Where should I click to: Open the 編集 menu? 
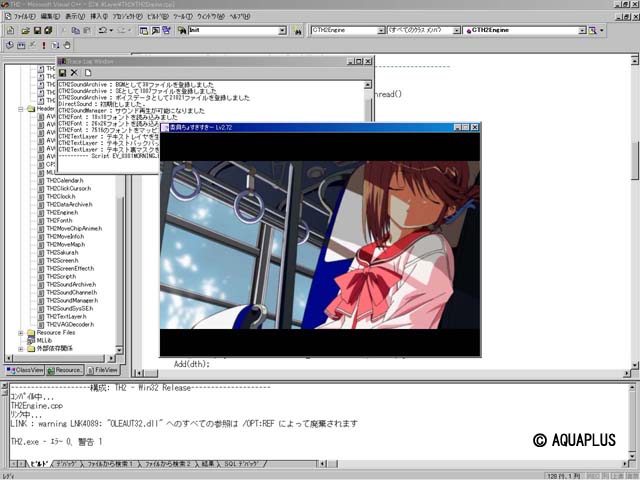pyautogui.click(x=50, y=16)
